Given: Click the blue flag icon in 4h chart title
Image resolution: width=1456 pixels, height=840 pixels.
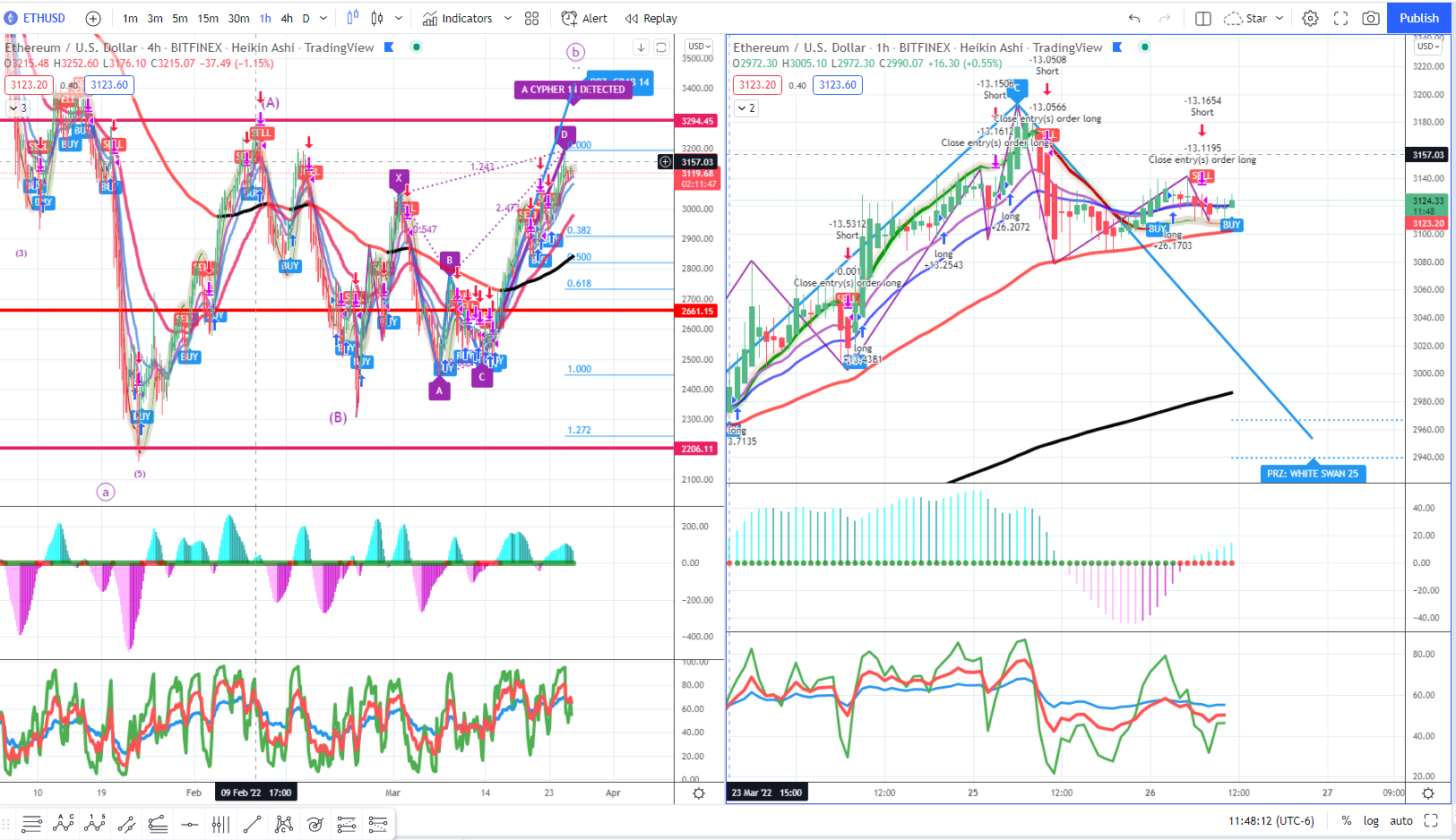Looking at the screenshot, I should (389, 47).
